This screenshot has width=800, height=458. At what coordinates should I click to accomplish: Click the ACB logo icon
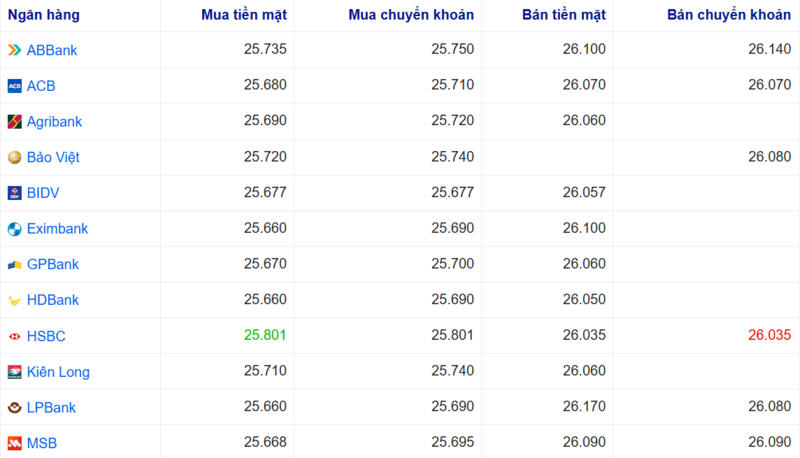[x=14, y=86]
